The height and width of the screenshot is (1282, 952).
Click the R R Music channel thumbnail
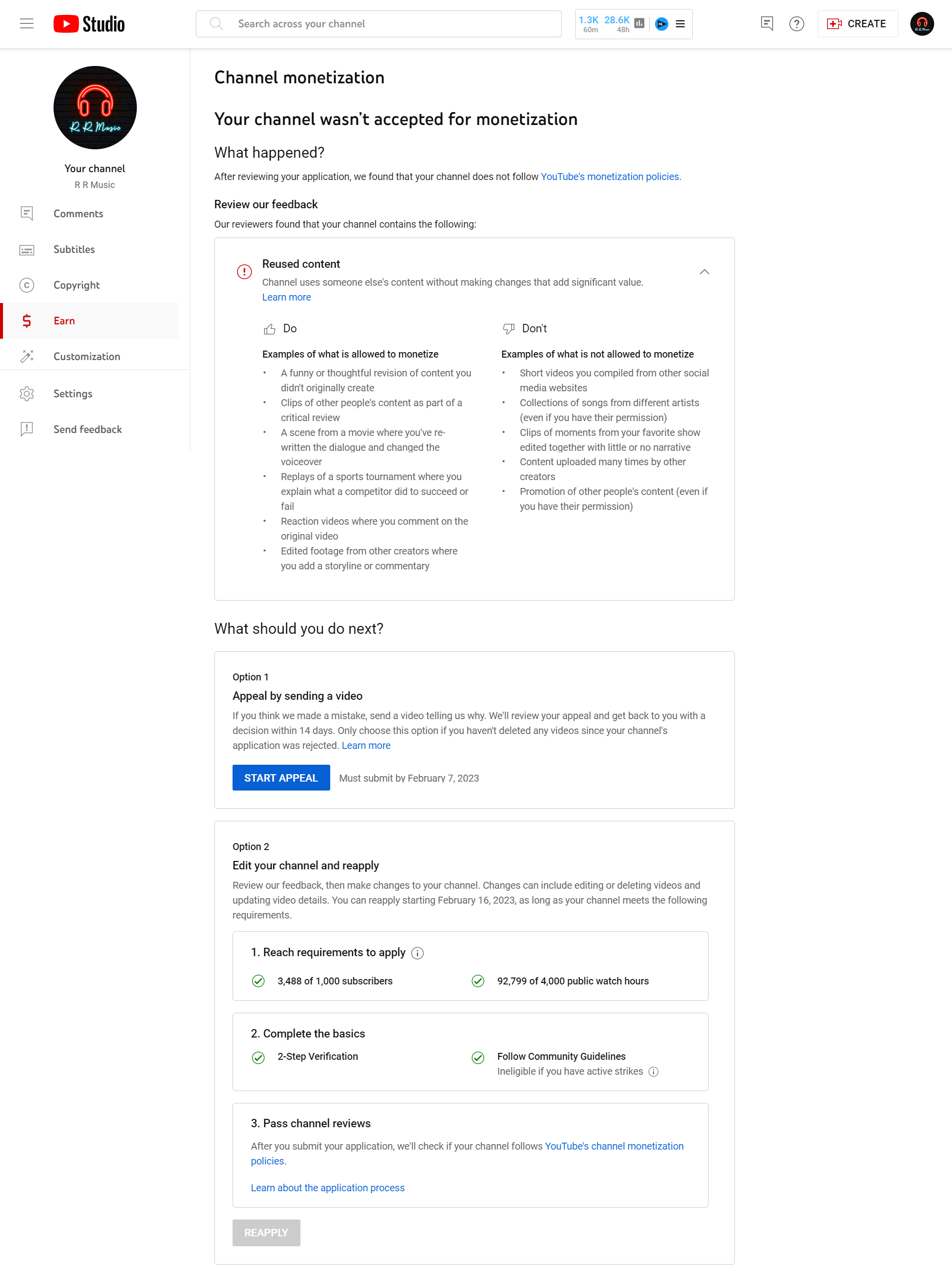pyautogui.click(x=95, y=108)
